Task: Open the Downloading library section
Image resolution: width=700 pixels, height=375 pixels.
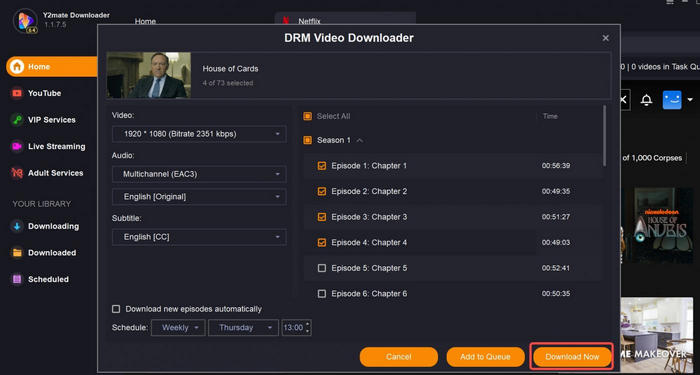Action: pyautogui.click(x=54, y=226)
